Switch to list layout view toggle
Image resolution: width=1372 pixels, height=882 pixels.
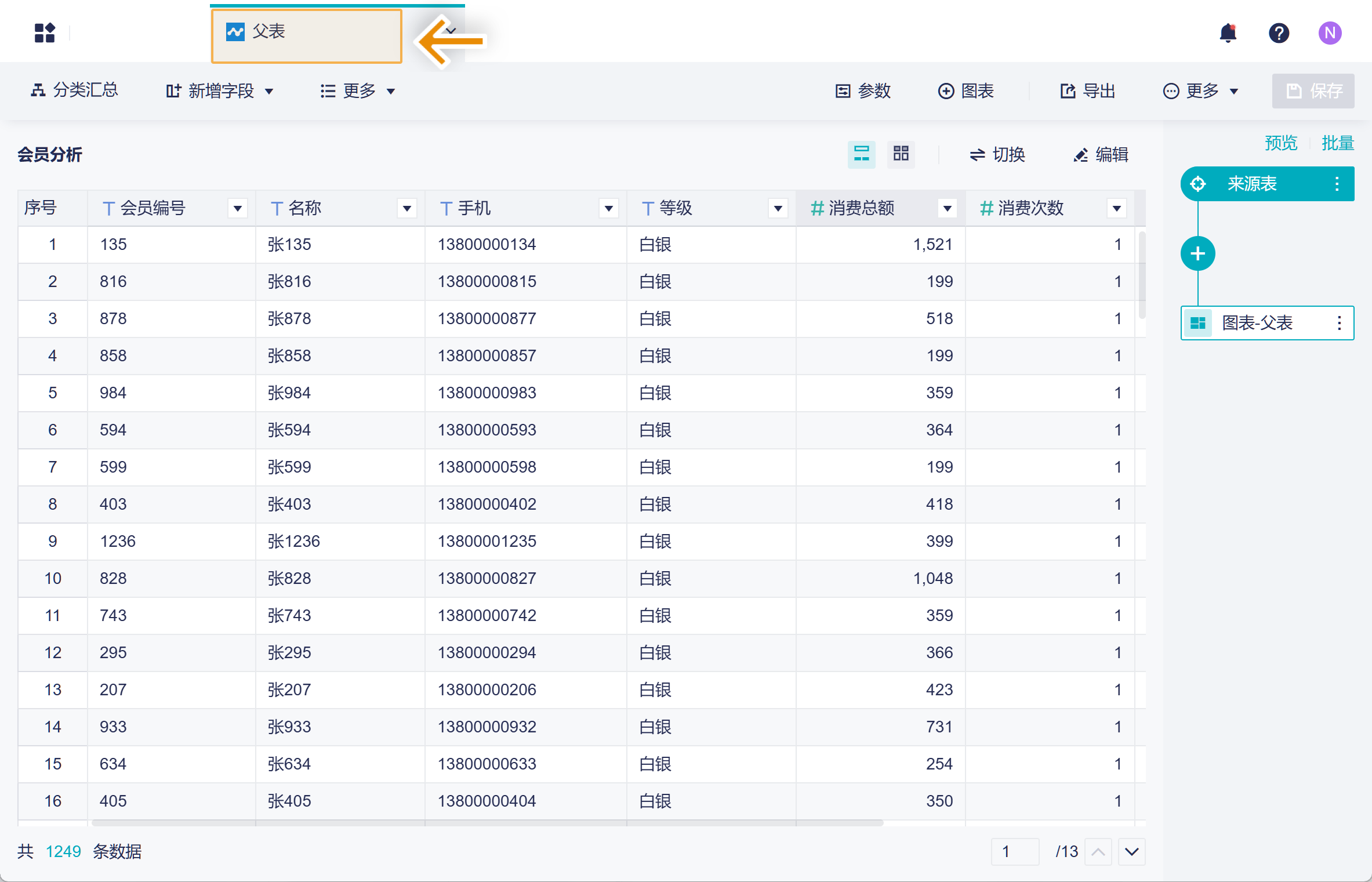(x=861, y=154)
